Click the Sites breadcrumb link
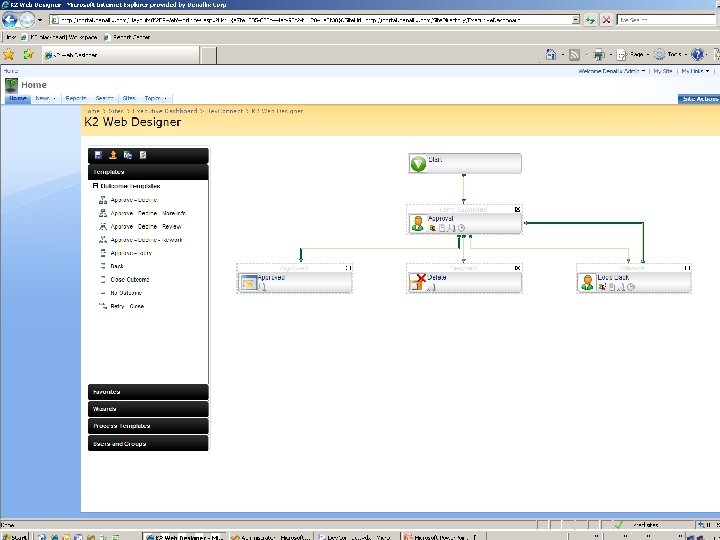The width and height of the screenshot is (720, 540). click(x=116, y=111)
